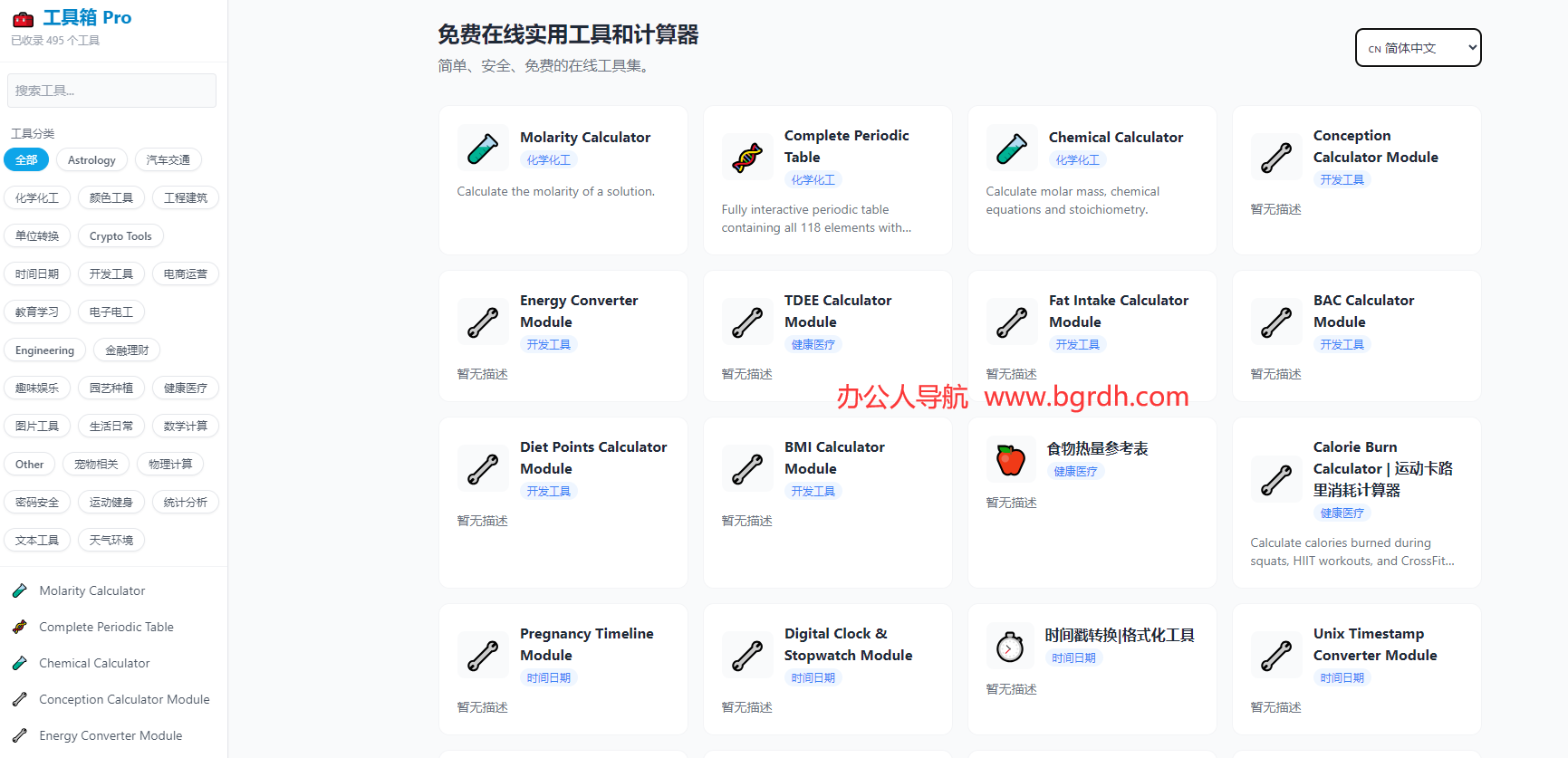Open Conception Calculator Module sidebar link
The width and height of the screenshot is (1568, 758).
coord(124,699)
